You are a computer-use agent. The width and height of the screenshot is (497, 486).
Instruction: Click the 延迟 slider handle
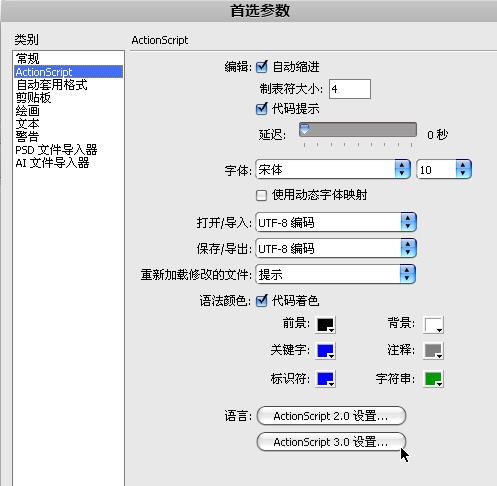(x=304, y=129)
